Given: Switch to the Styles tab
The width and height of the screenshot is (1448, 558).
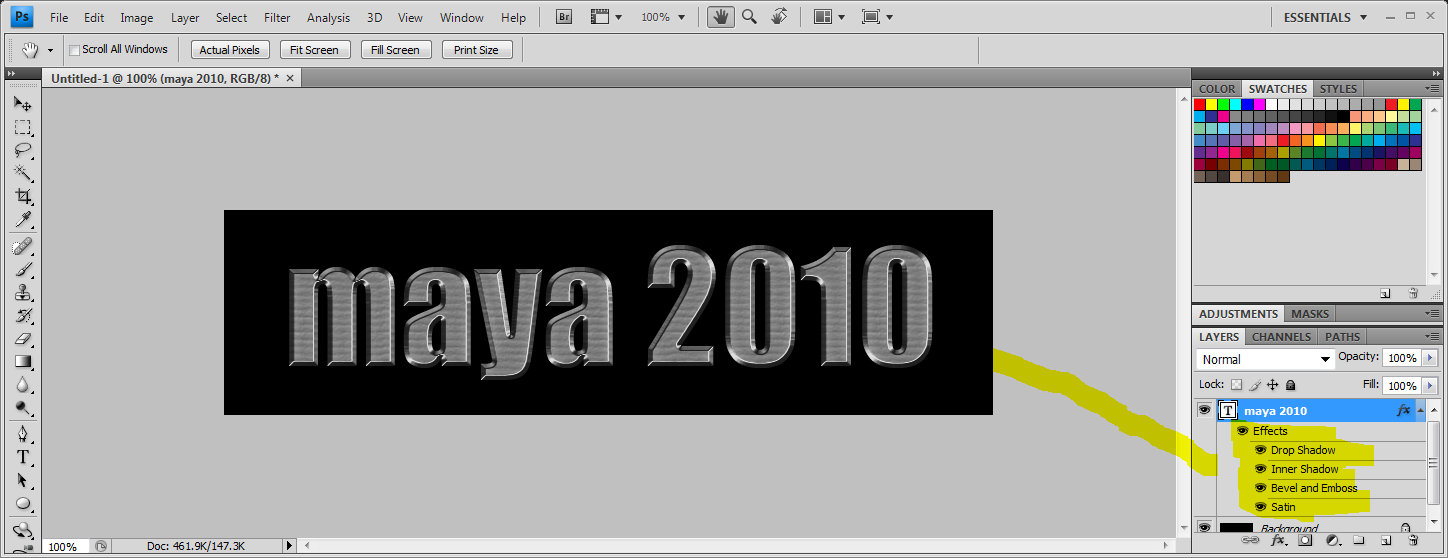Looking at the screenshot, I should (1338, 89).
